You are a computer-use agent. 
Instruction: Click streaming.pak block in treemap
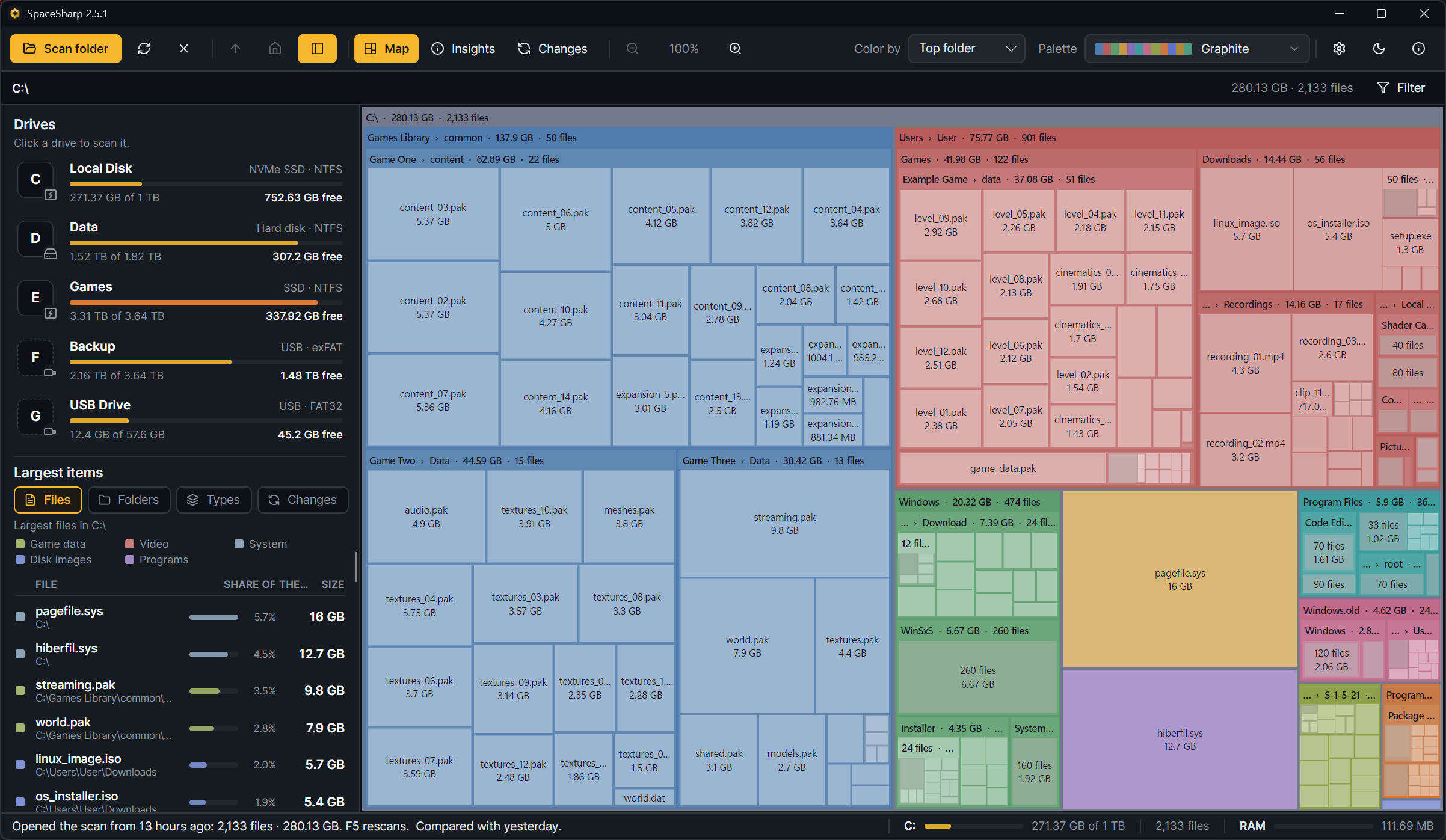click(784, 524)
